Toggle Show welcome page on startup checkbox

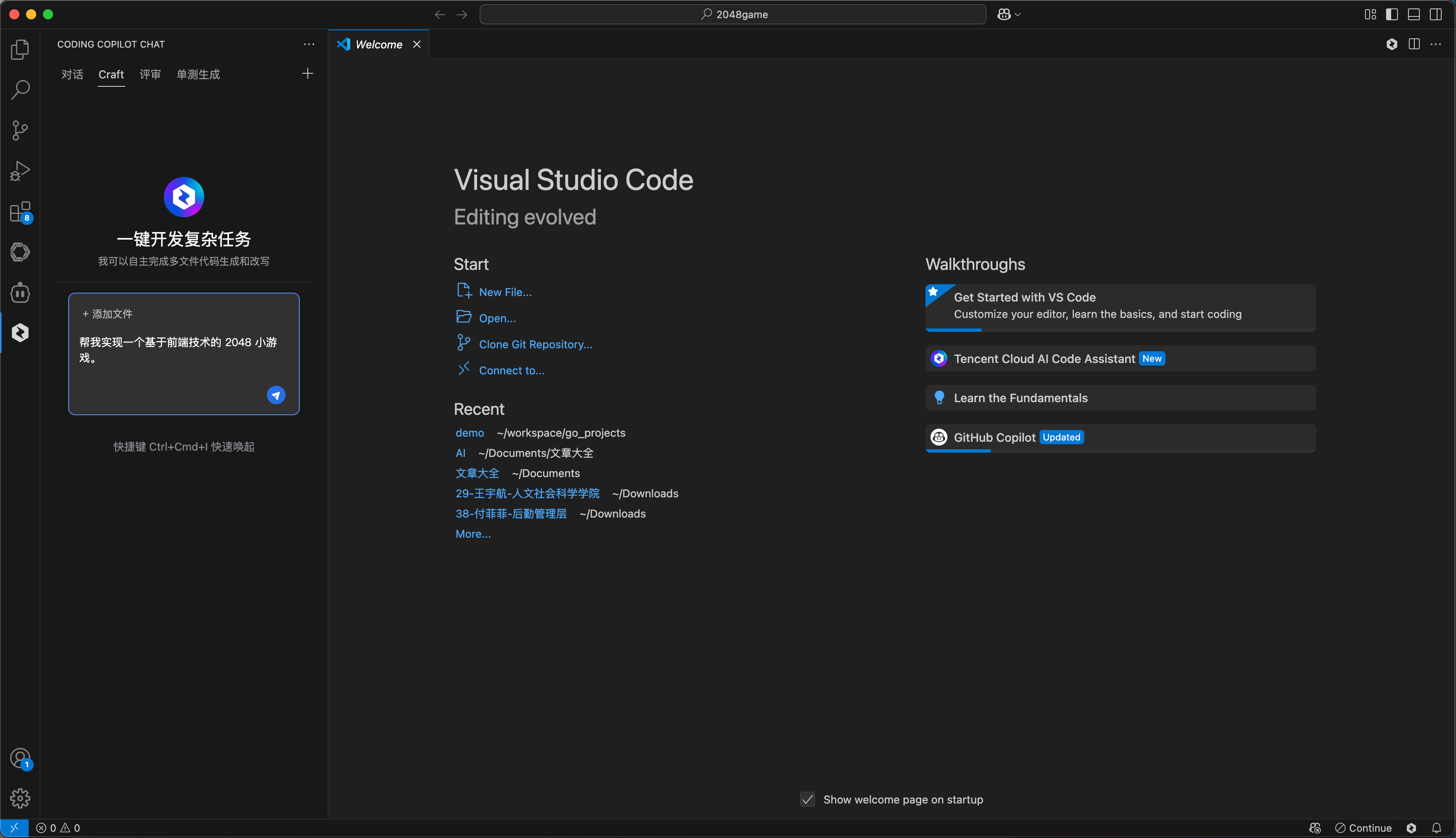pos(808,799)
